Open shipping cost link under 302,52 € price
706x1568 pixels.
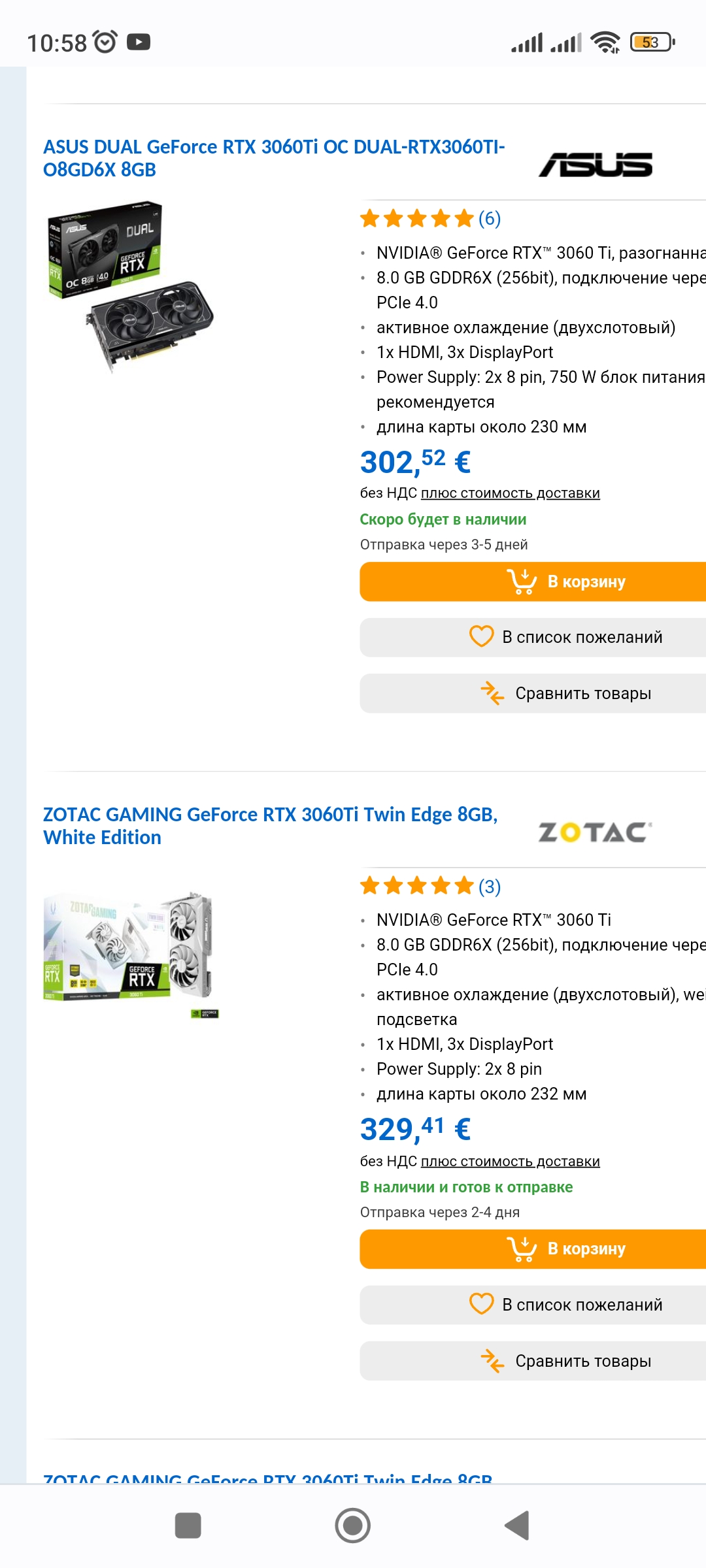pos(511,493)
